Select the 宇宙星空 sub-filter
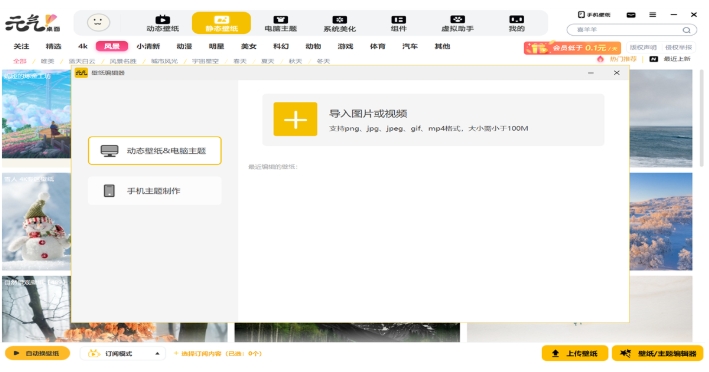 point(205,61)
